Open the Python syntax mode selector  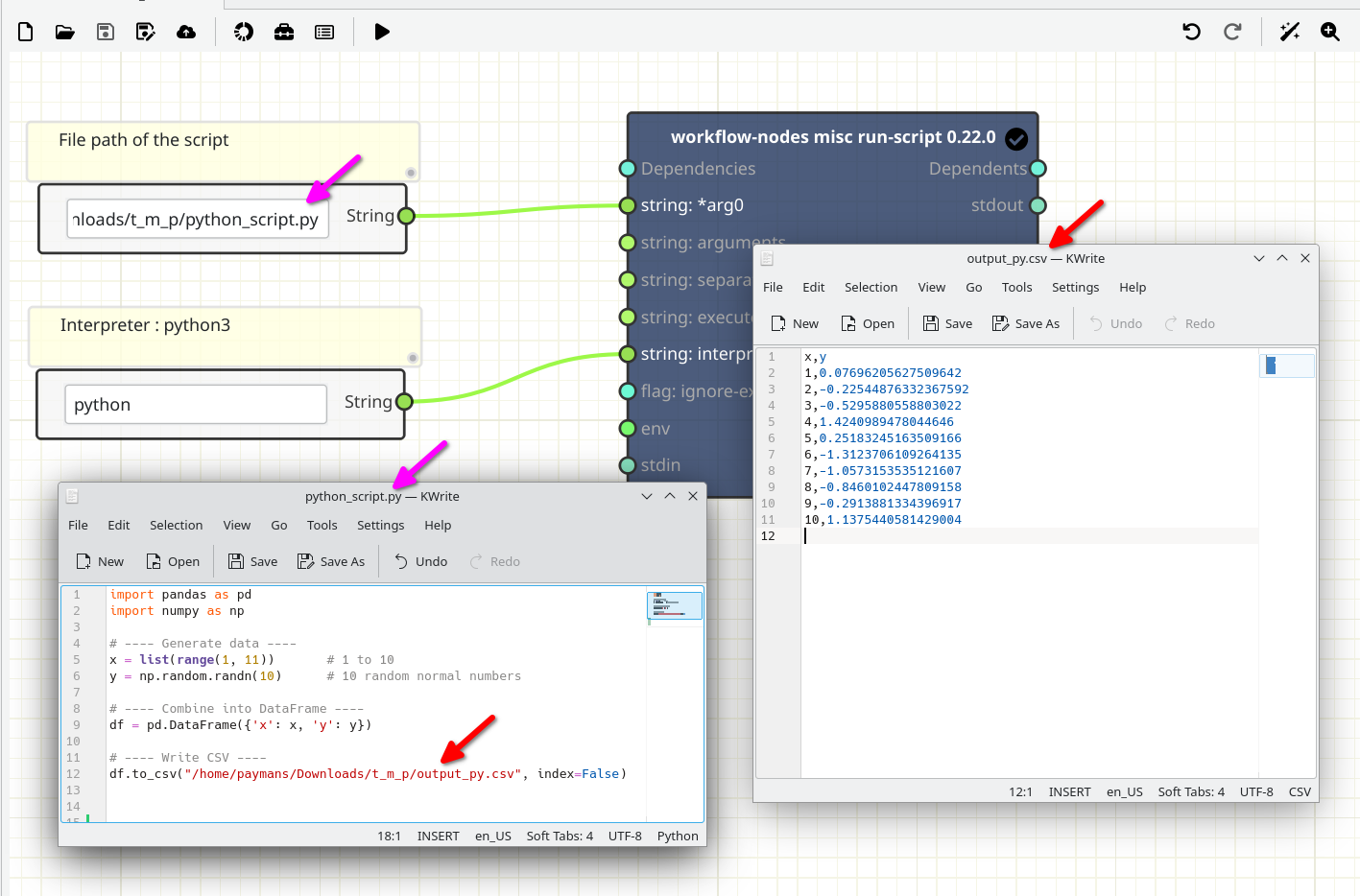[x=678, y=836]
